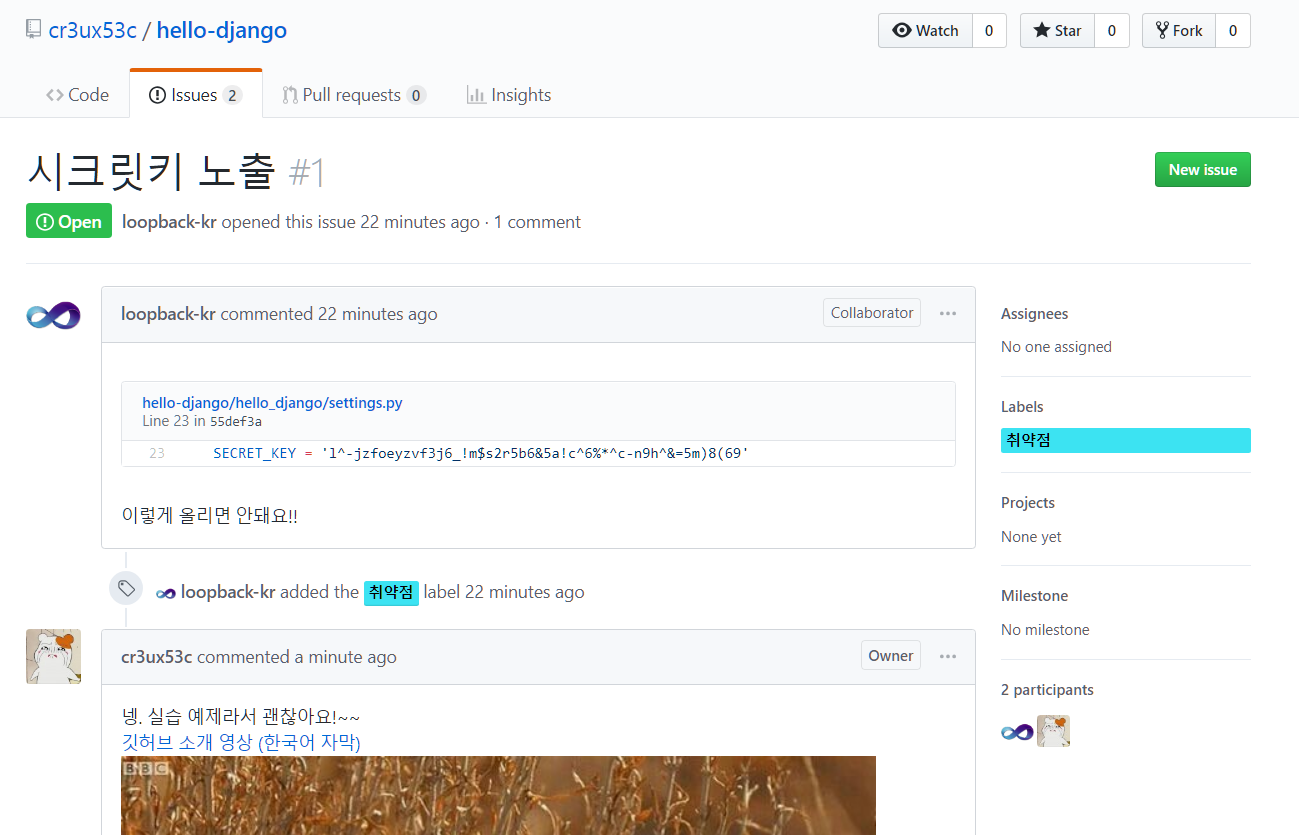Open options menu on cr3ux53c's comment
The image size is (1299, 835).
click(948, 656)
